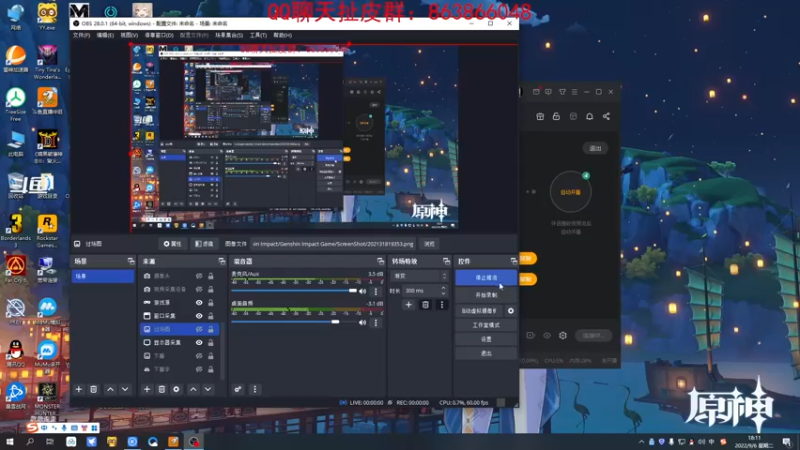Open the mixer bottom three-dot menu
Image resolution: width=800 pixels, height=450 pixels.
click(255, 389)
